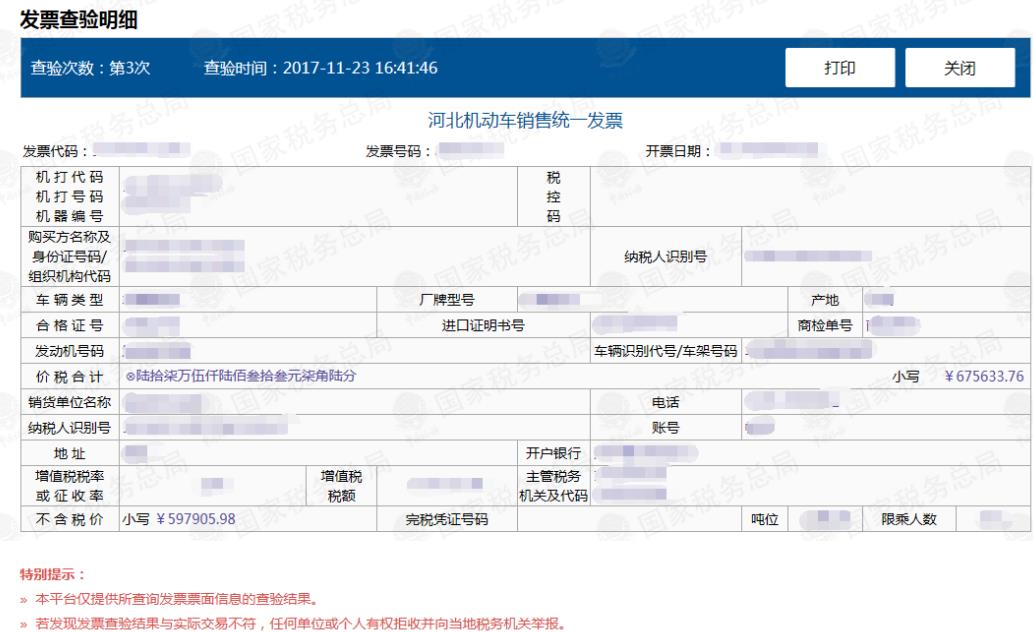Select the 完税凭证号码 cell label
This screenshot has height=632, width=1033.
point(446,519)
